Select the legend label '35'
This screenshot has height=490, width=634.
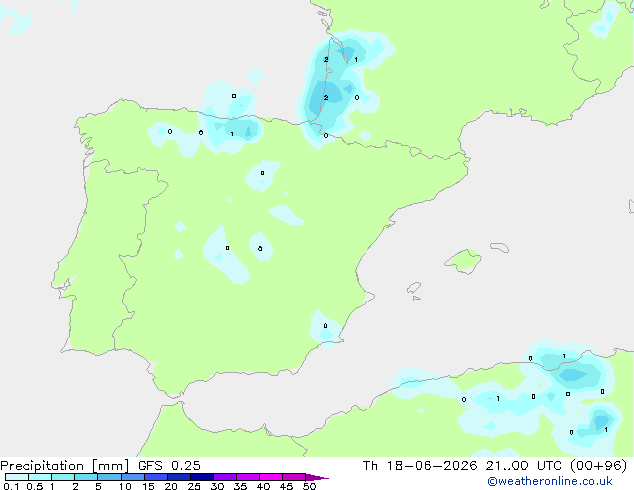[x=240, y=486]
